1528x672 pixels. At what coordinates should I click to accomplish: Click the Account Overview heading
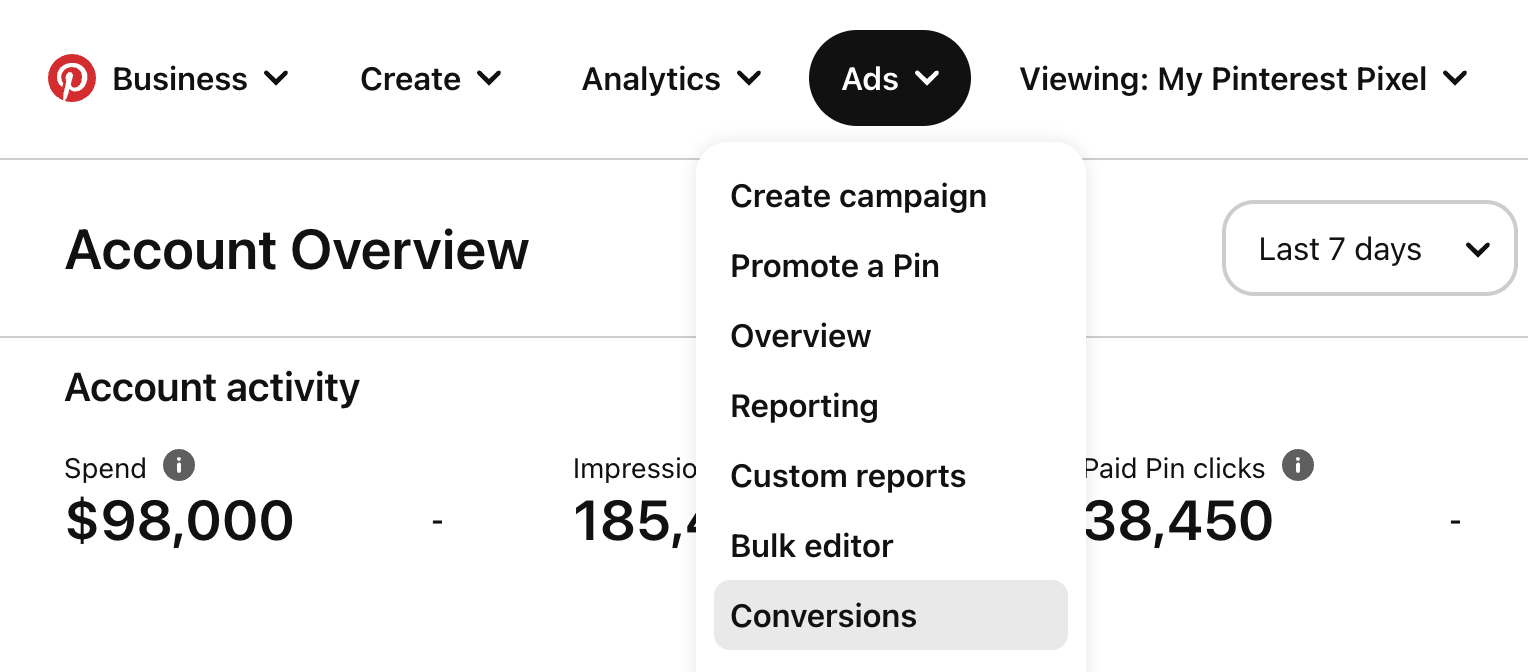click(297, 250)
